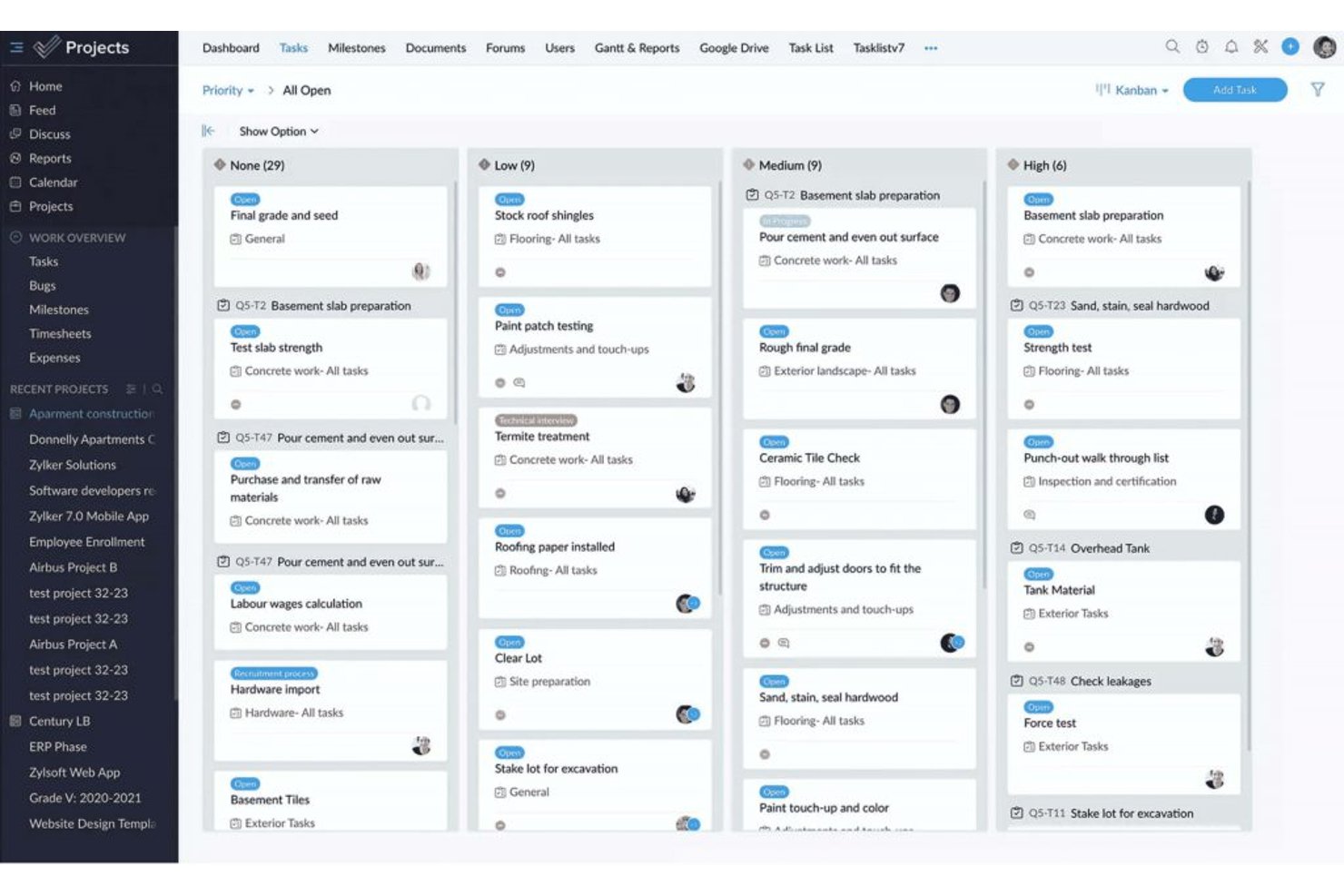Click Recruitment process badge on Hardware import
1344x896 pixels.
274,674
